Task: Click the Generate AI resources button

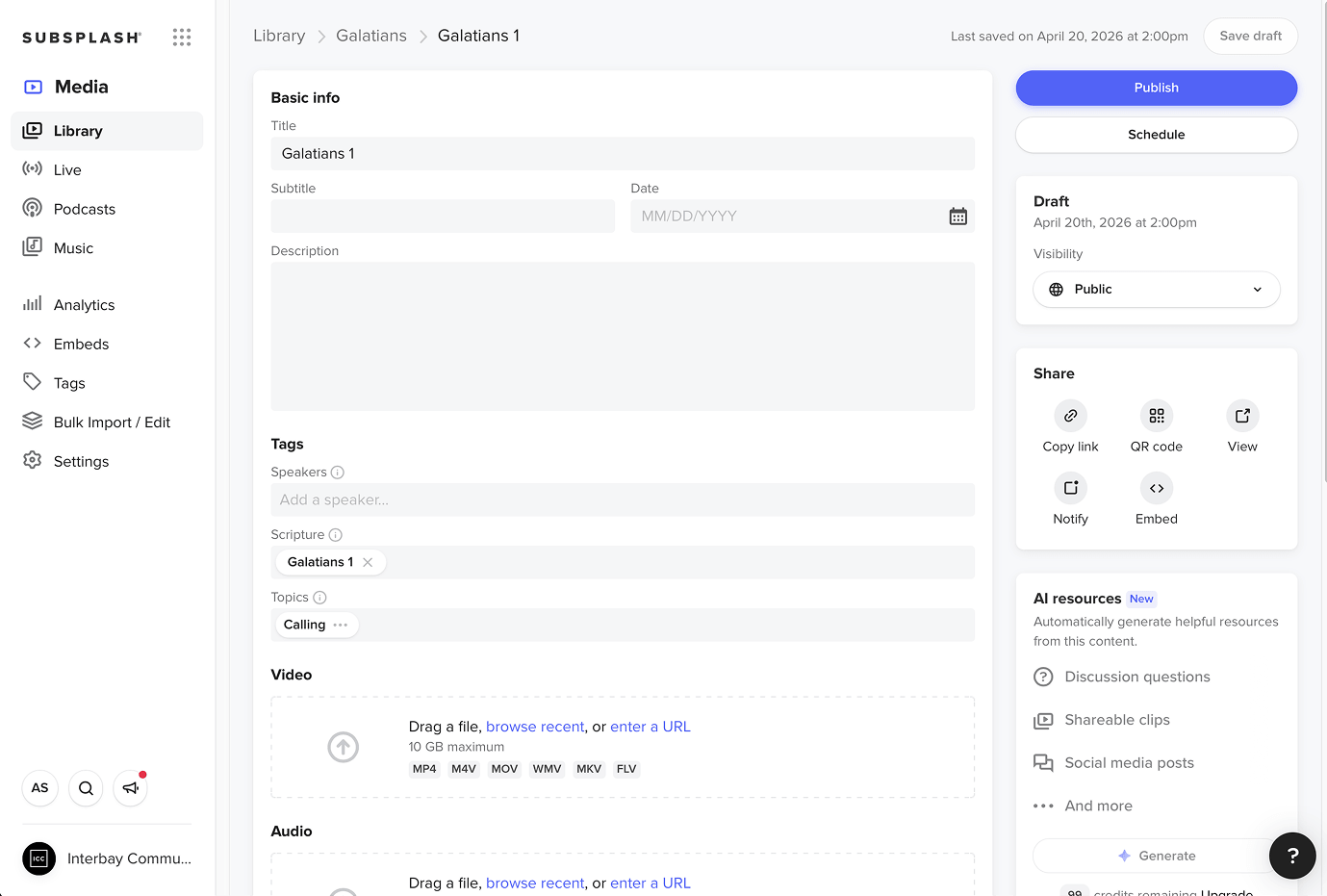Action: (1157, 856)
